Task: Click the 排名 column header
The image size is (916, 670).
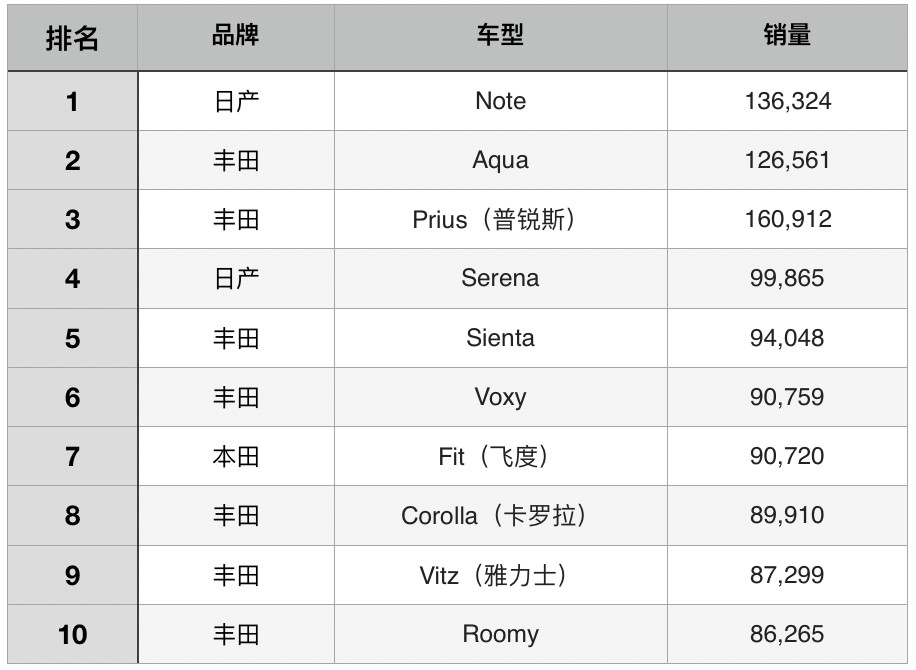Action: 72,38
